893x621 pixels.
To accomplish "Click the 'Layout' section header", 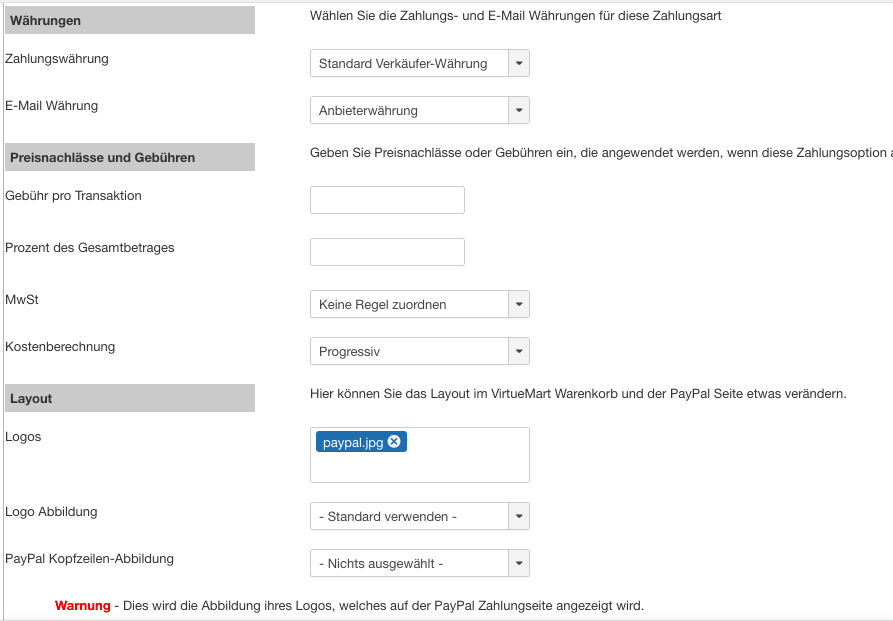I will pyautogui.click(x=31, y=398).
